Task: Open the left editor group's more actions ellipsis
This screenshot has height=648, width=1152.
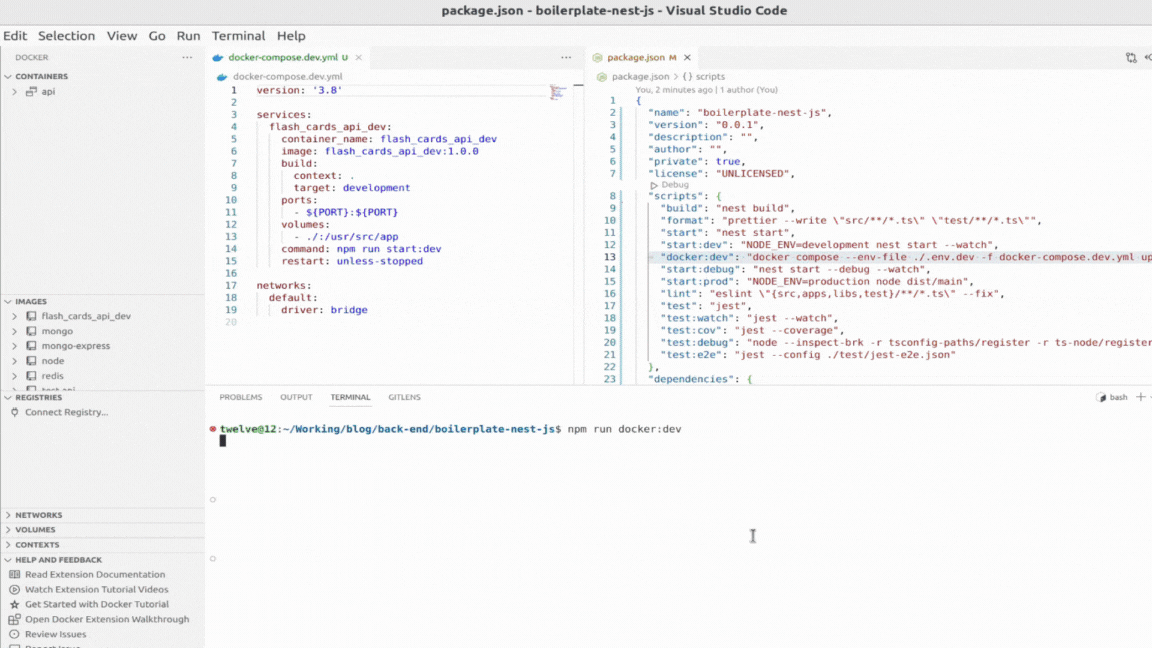Action: pyautogui.click(x=566, y=57)
